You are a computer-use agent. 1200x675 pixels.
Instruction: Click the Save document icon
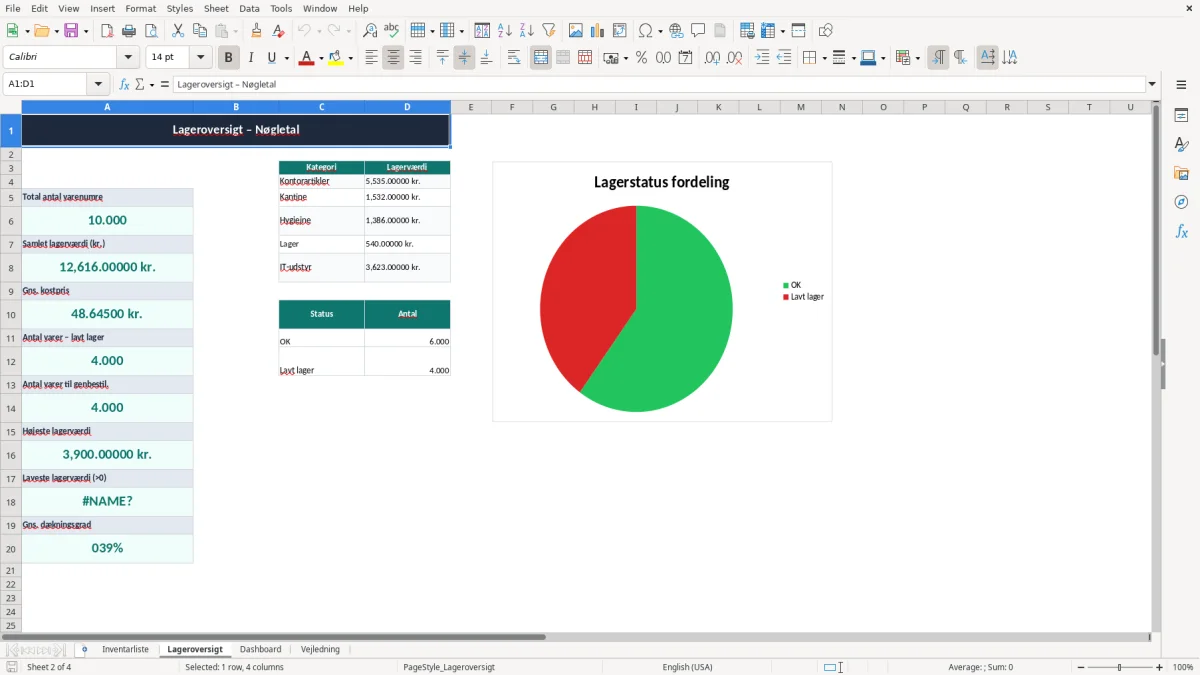(71, 31)
